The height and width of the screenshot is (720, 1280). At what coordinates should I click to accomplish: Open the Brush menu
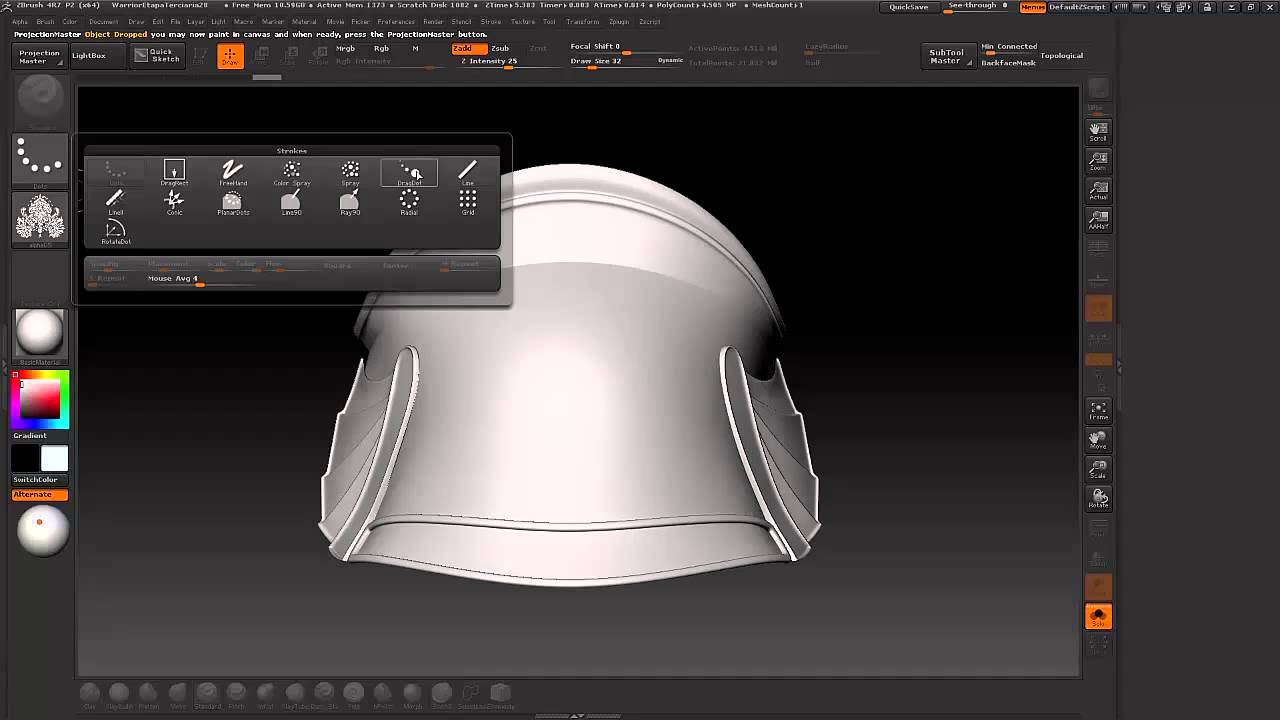45,21
